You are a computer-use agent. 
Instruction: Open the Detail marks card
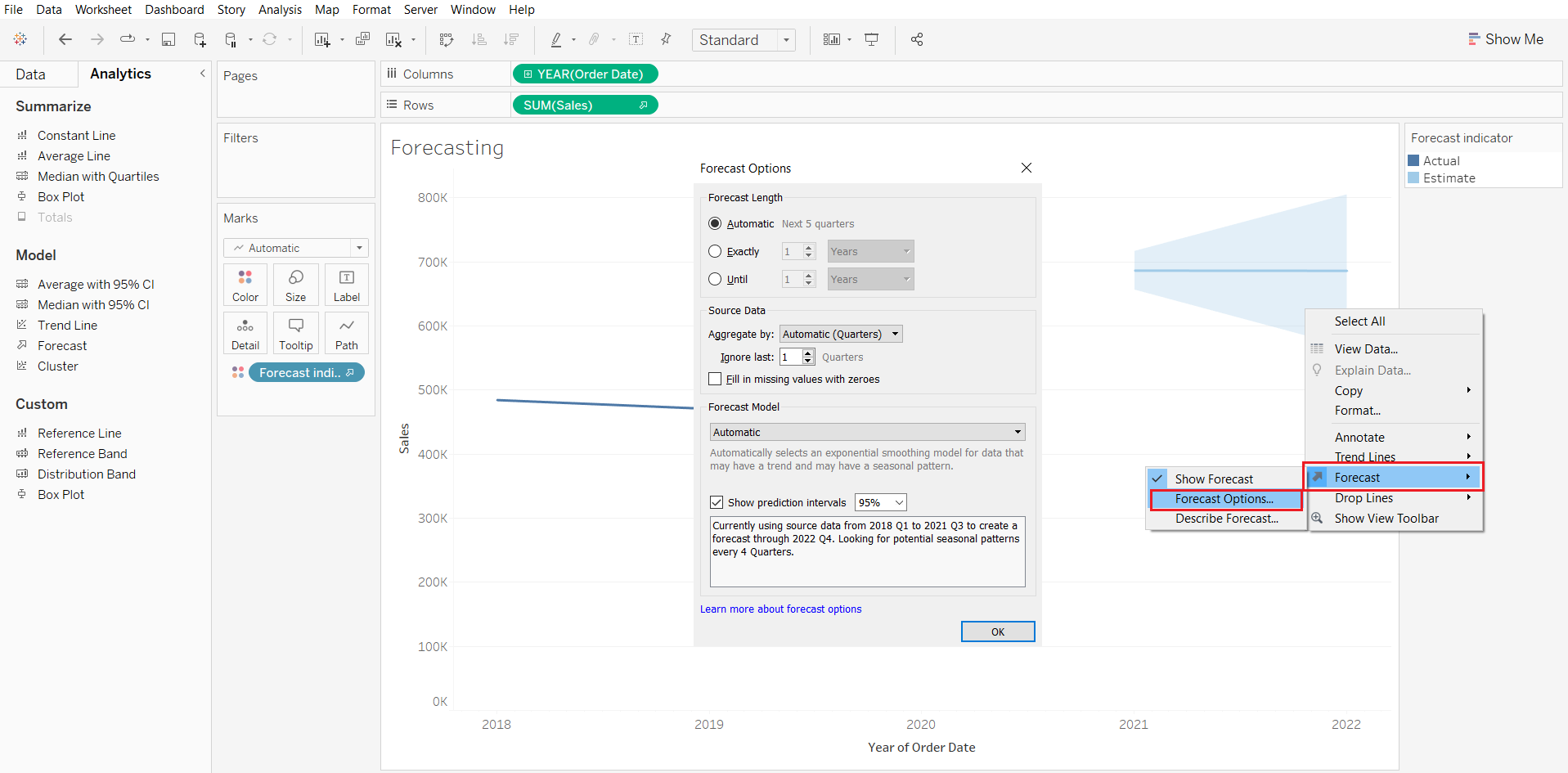245,333
